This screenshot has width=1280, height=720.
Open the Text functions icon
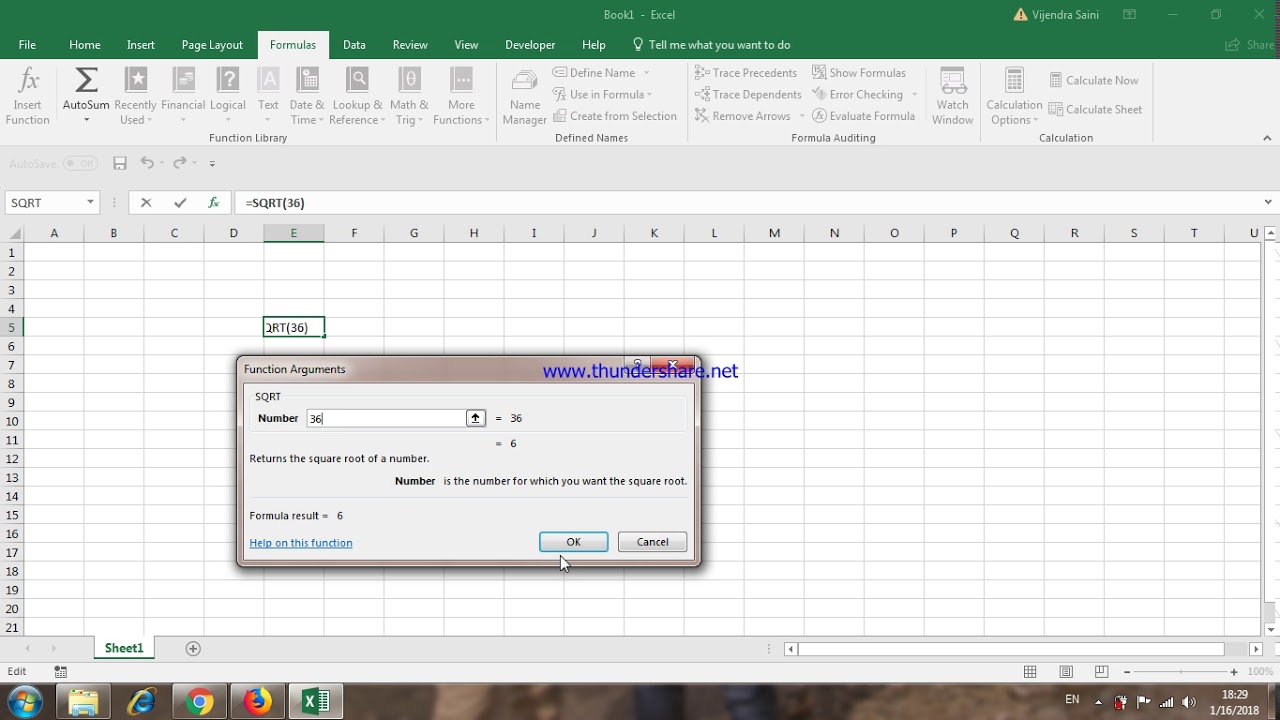point(268,80)
